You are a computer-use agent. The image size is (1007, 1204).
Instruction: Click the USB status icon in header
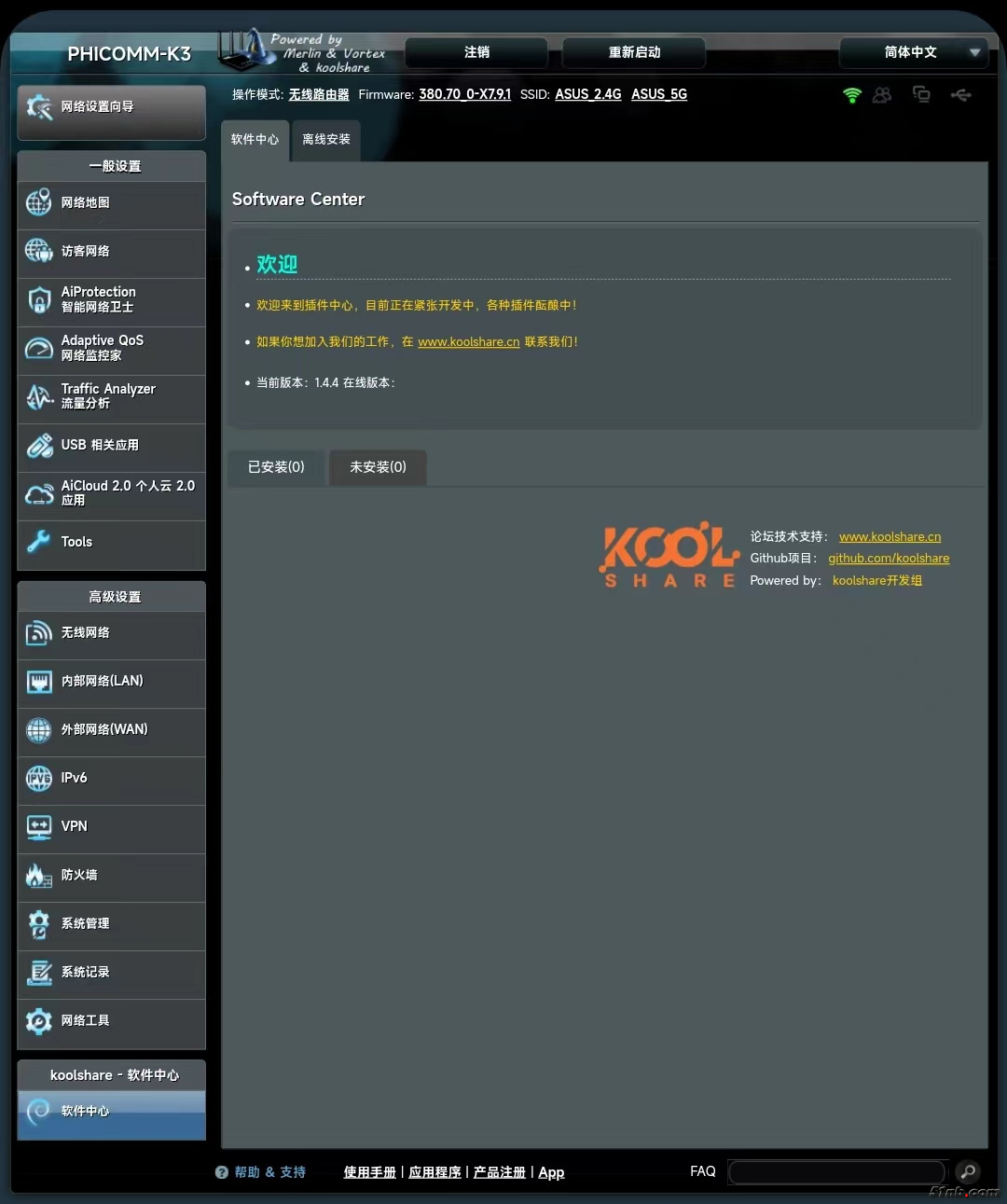click(x=960, y=95)
